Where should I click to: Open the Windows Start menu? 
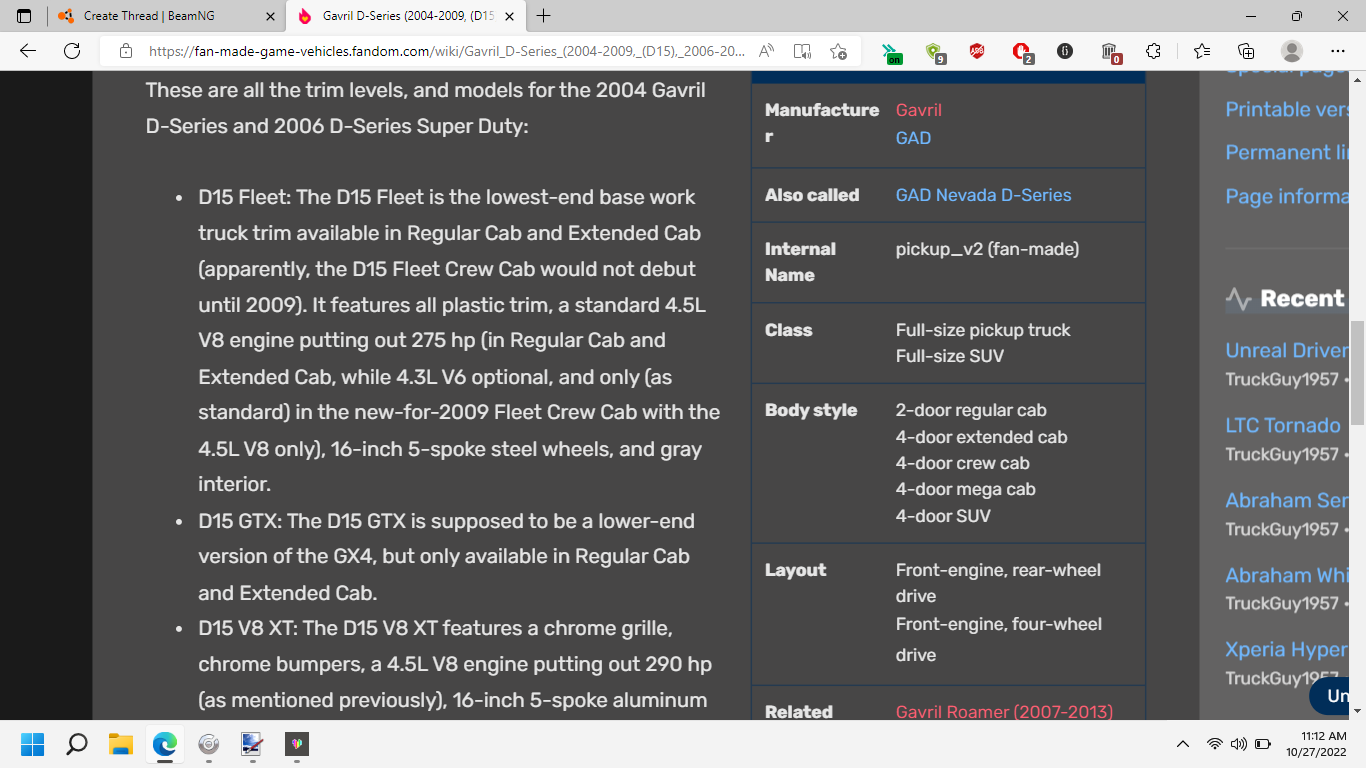coord(33,744)
